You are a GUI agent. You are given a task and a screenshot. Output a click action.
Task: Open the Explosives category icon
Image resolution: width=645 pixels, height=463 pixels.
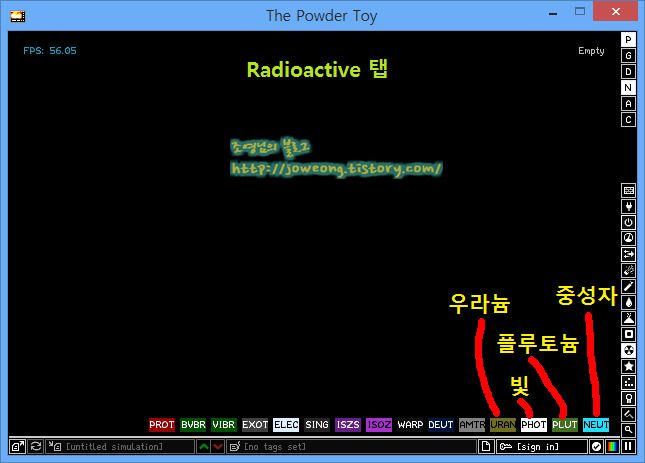click(x=629, y=270)
